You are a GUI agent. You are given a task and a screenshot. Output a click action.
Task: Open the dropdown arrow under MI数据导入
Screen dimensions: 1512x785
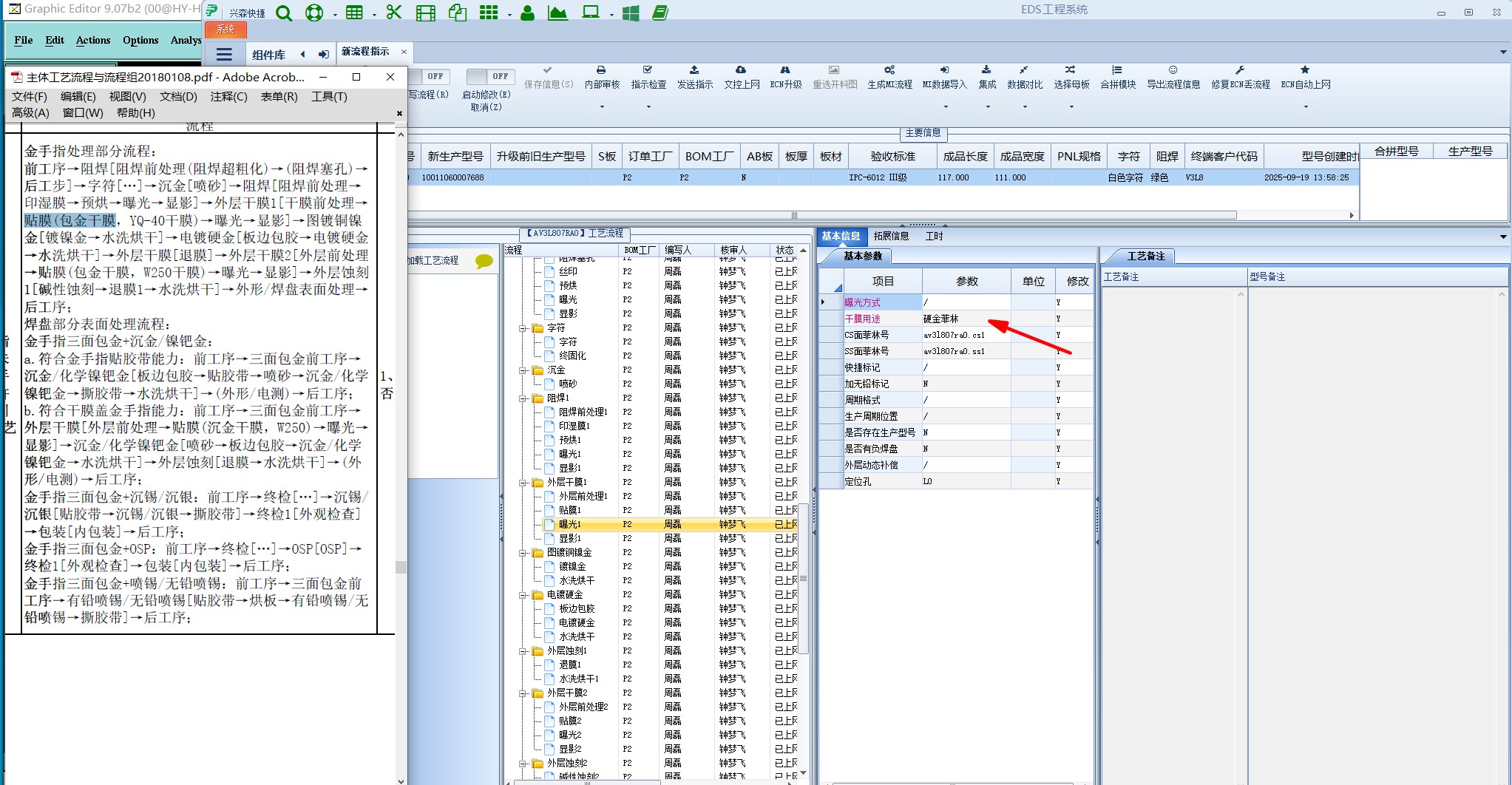(x=945, y=107)
